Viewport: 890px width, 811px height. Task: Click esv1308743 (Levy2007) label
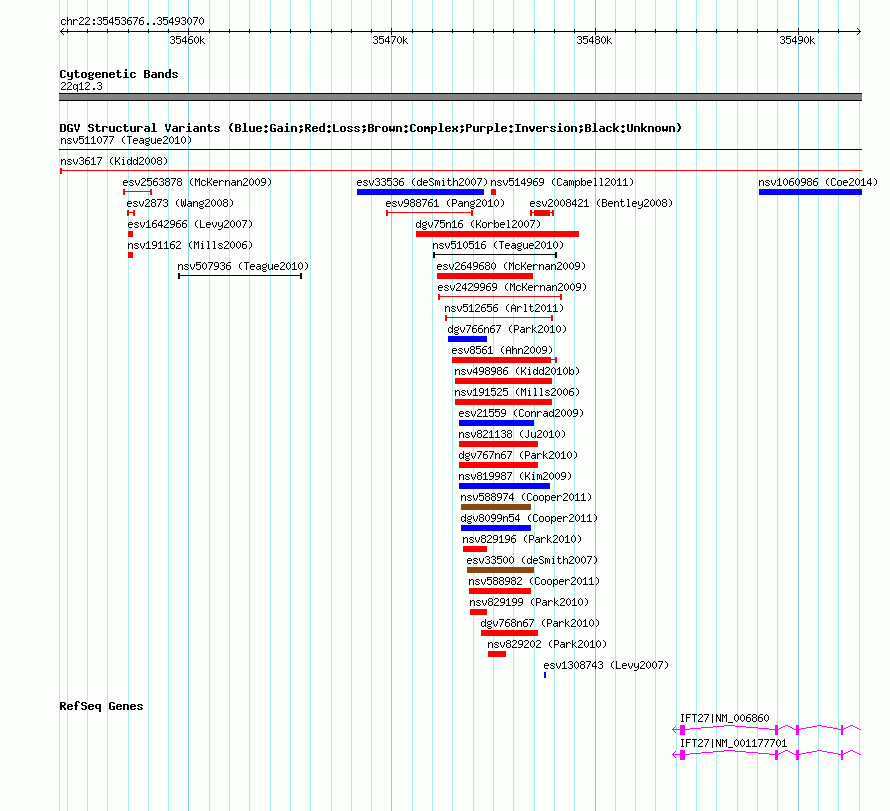pos(606,665)
